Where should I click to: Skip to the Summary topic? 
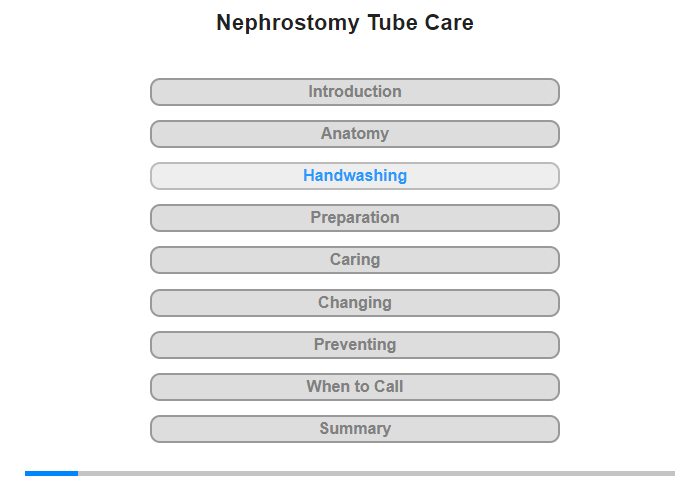[354, 429]
